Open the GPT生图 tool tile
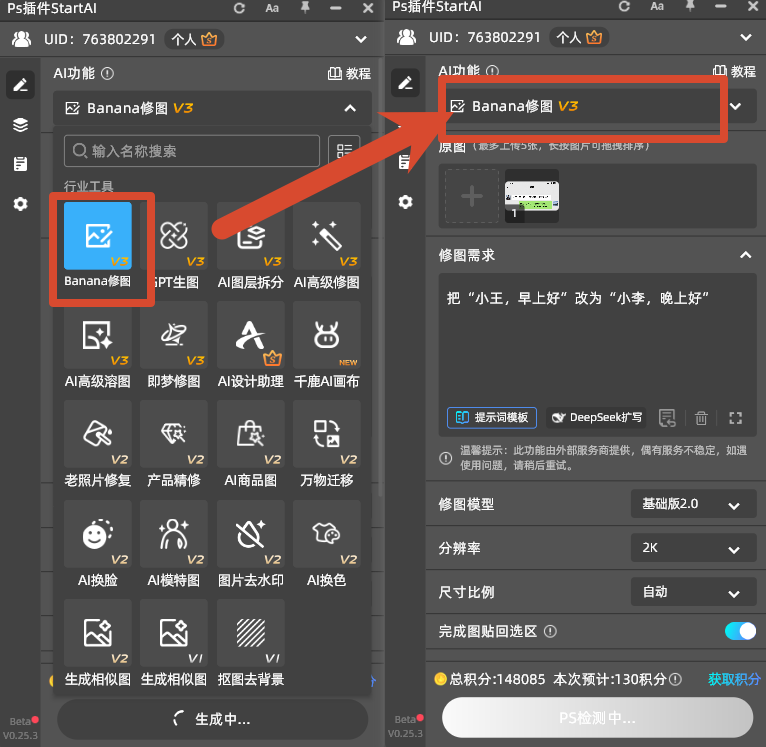 click(174, 236)
